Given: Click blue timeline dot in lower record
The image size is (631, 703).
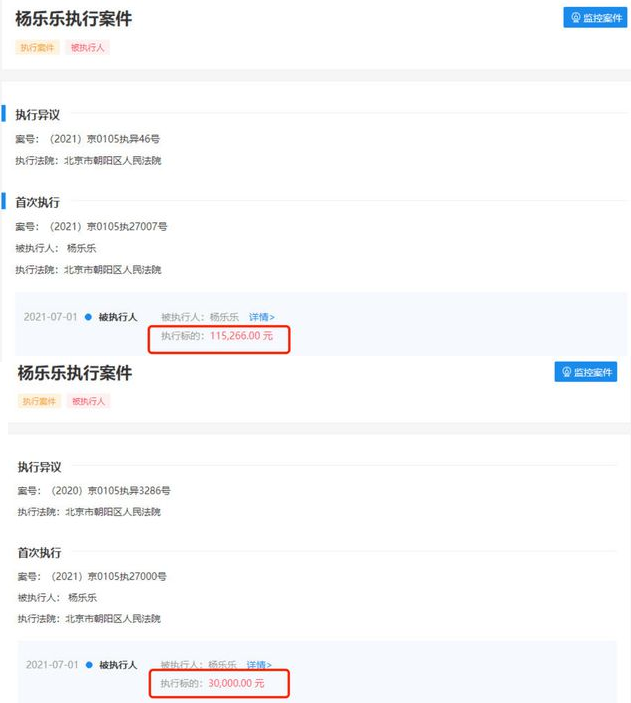Looking at the screenshot, I should (x=89, y=665).
